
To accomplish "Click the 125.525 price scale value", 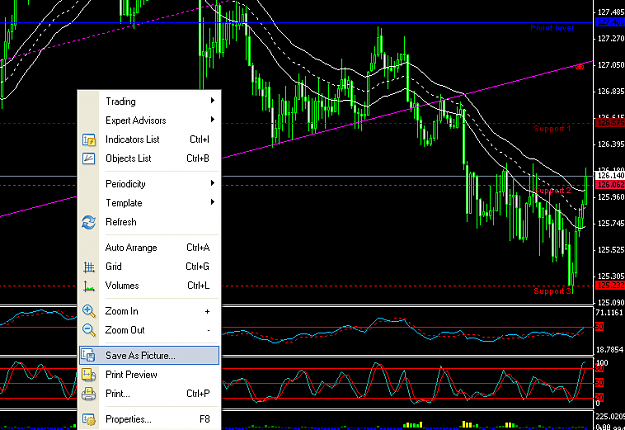I will click(611, 250).
